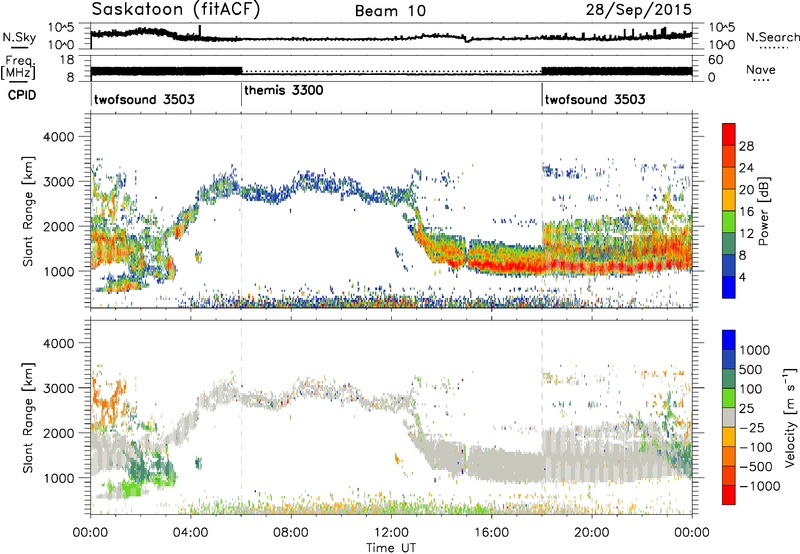Image resolution: width=800 pixels, height=554 pixels.
Task: Click the date '28/Sep/2015'
Action: (x=638, y=9)
